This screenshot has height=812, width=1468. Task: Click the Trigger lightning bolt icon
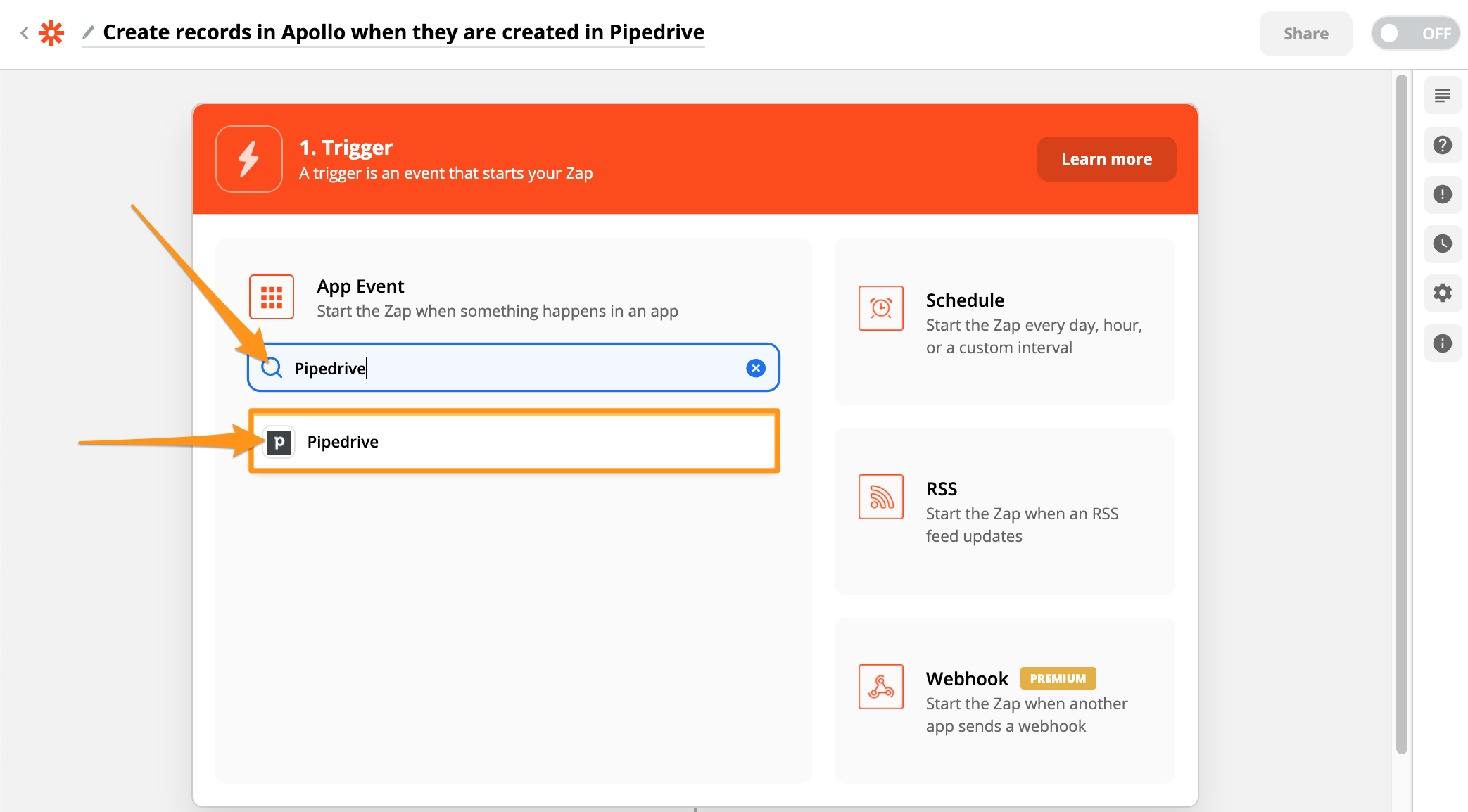pos(249,159)
